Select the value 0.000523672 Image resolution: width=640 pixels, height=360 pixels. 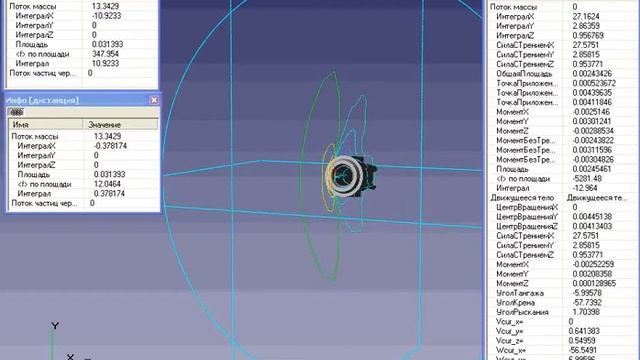pos(594,83)
